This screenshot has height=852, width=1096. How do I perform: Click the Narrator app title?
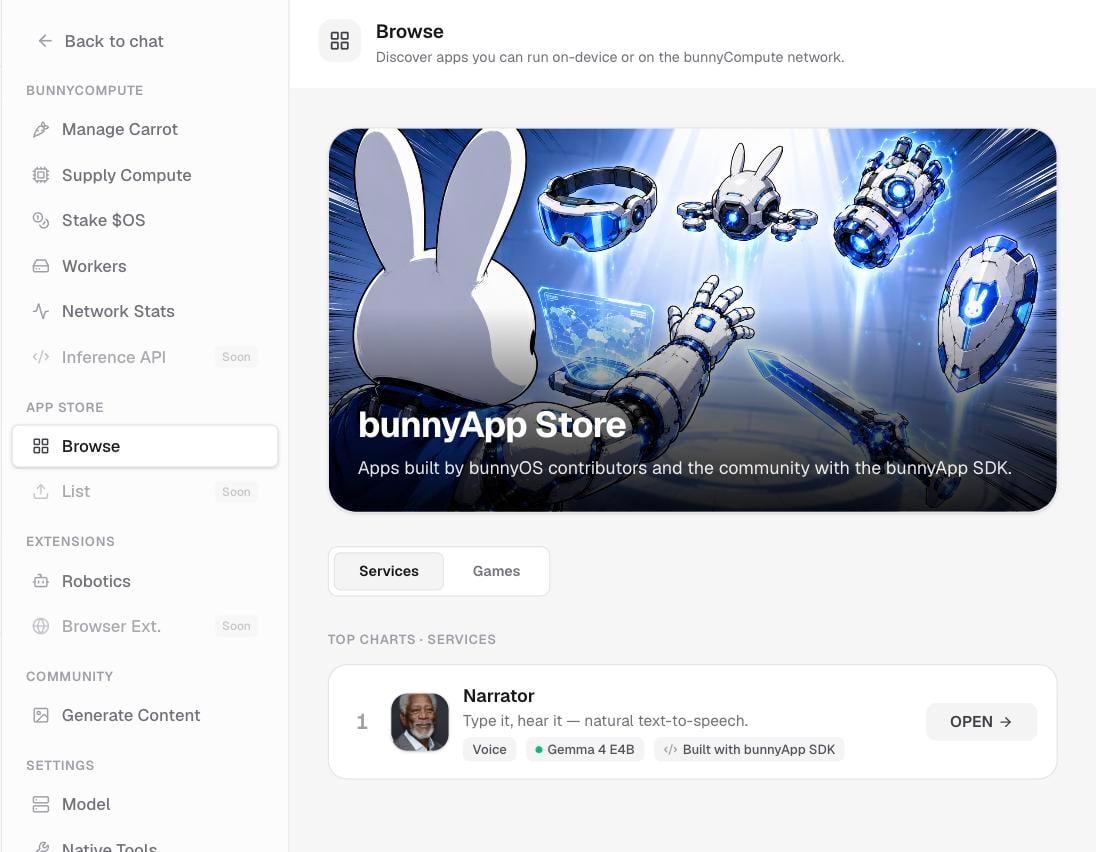coord(498,695)
